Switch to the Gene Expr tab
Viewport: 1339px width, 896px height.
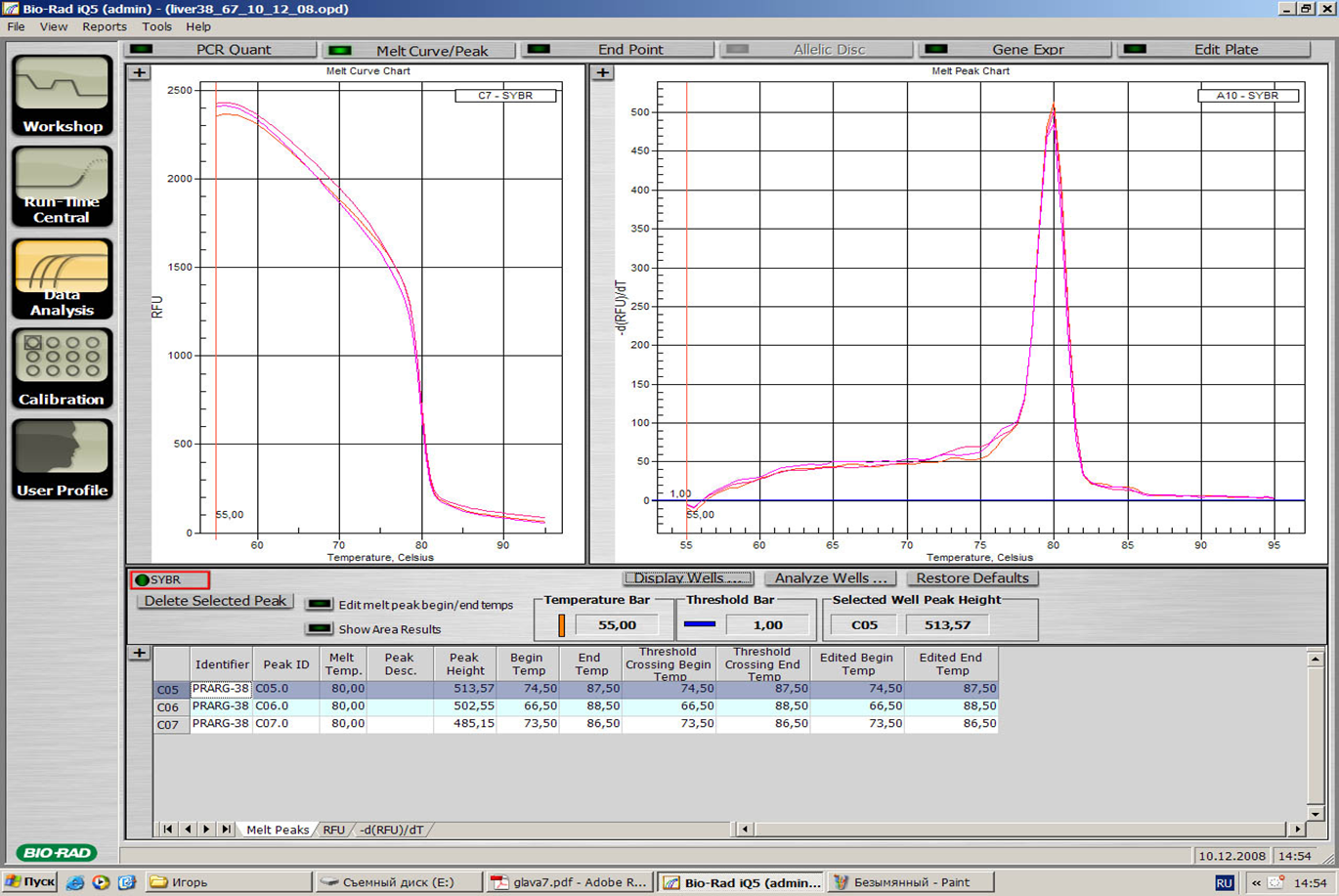[1016, 49]
